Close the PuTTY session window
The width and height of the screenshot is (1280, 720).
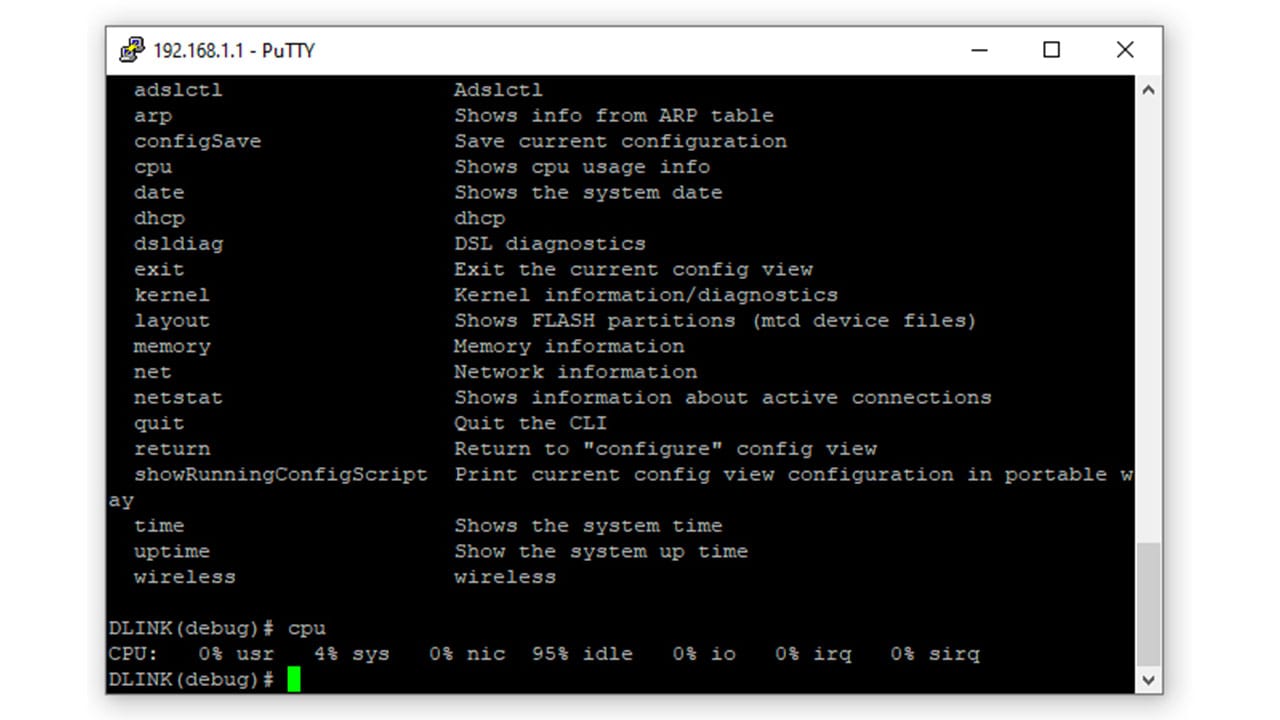1125,50
